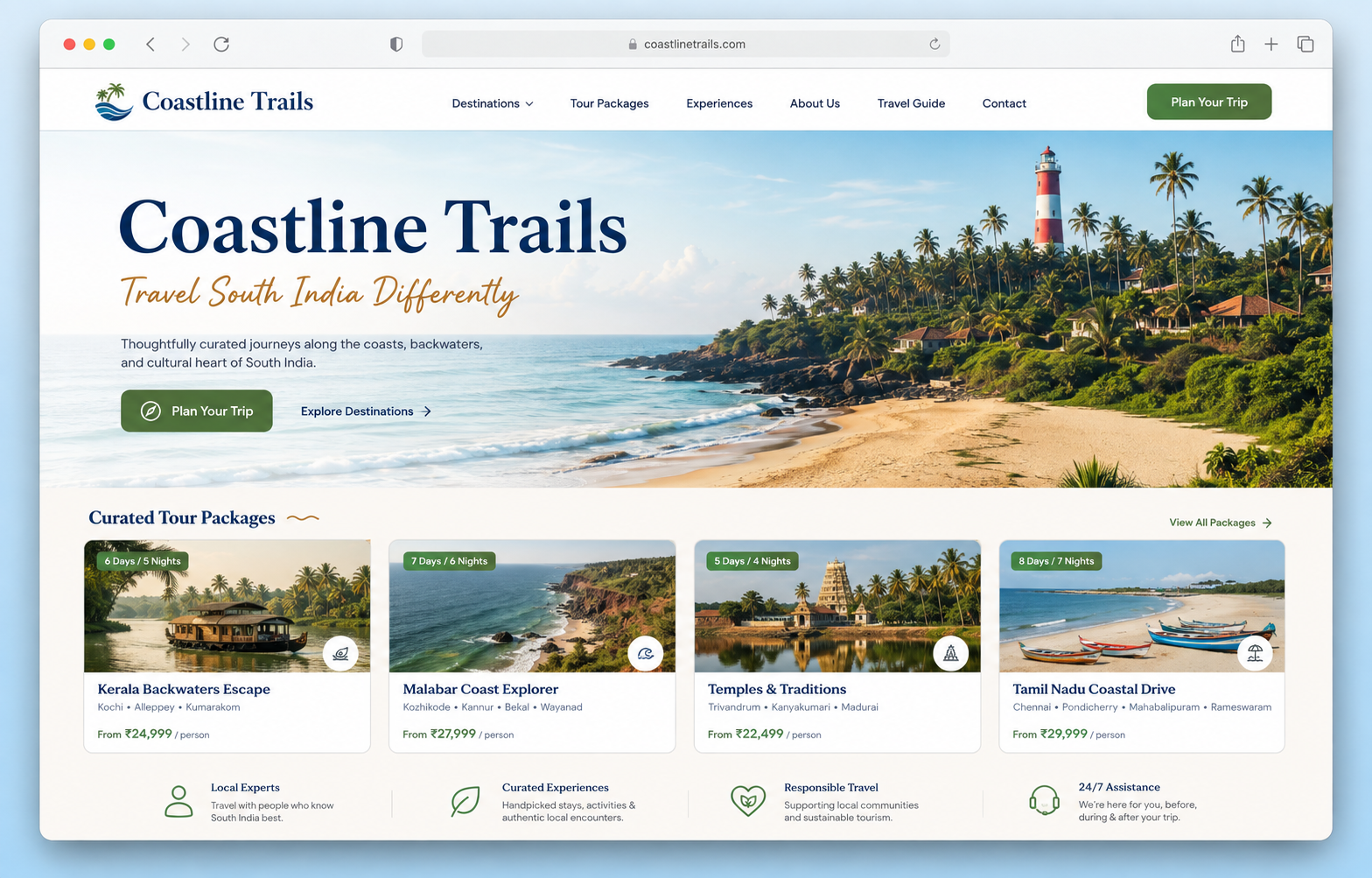The height and width of the screenshot is (878, 1372).
Task: Click the 24/7 Assistance heading
Action: click(x=1119, y=787)
